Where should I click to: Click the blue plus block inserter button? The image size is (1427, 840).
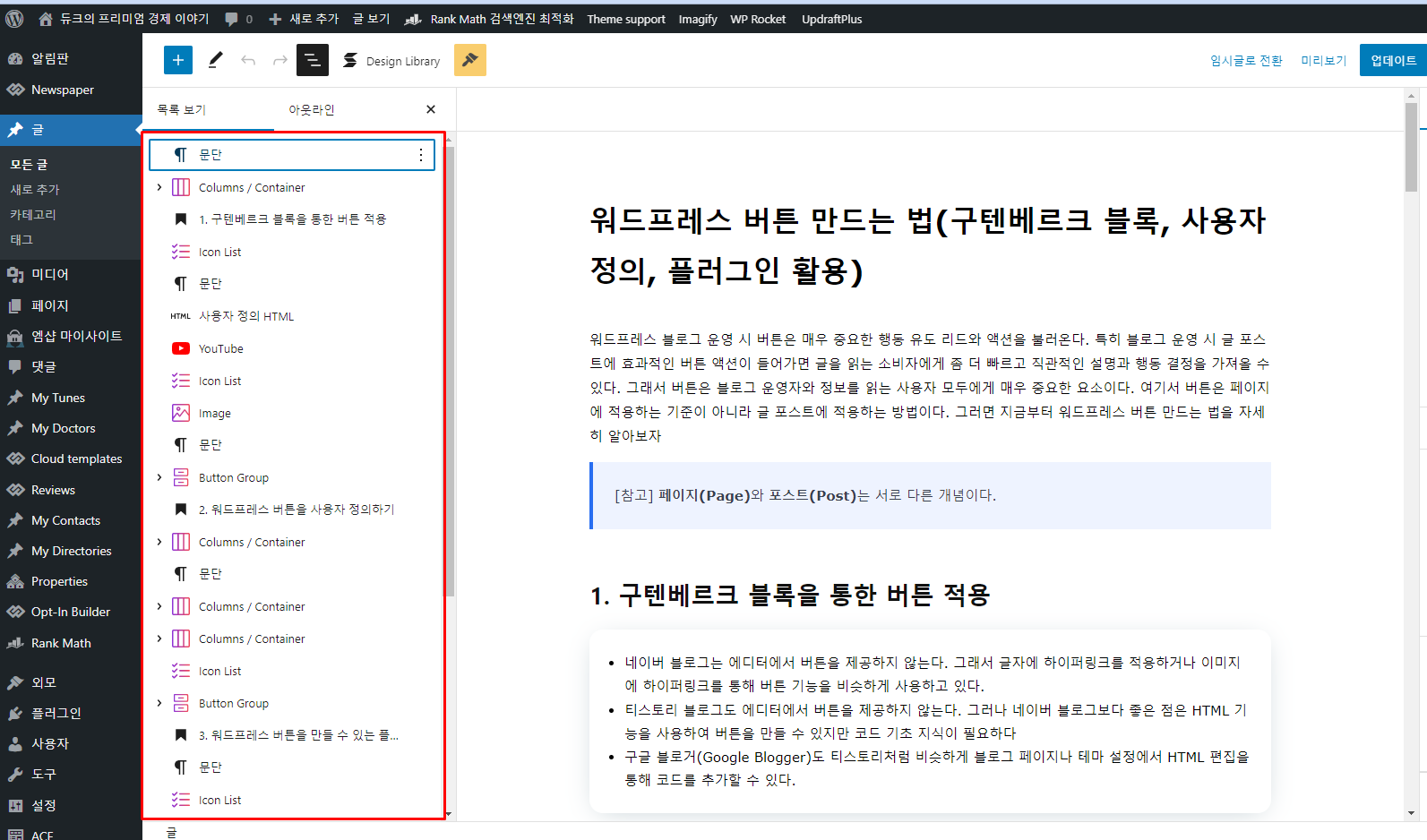click(178, 60)
